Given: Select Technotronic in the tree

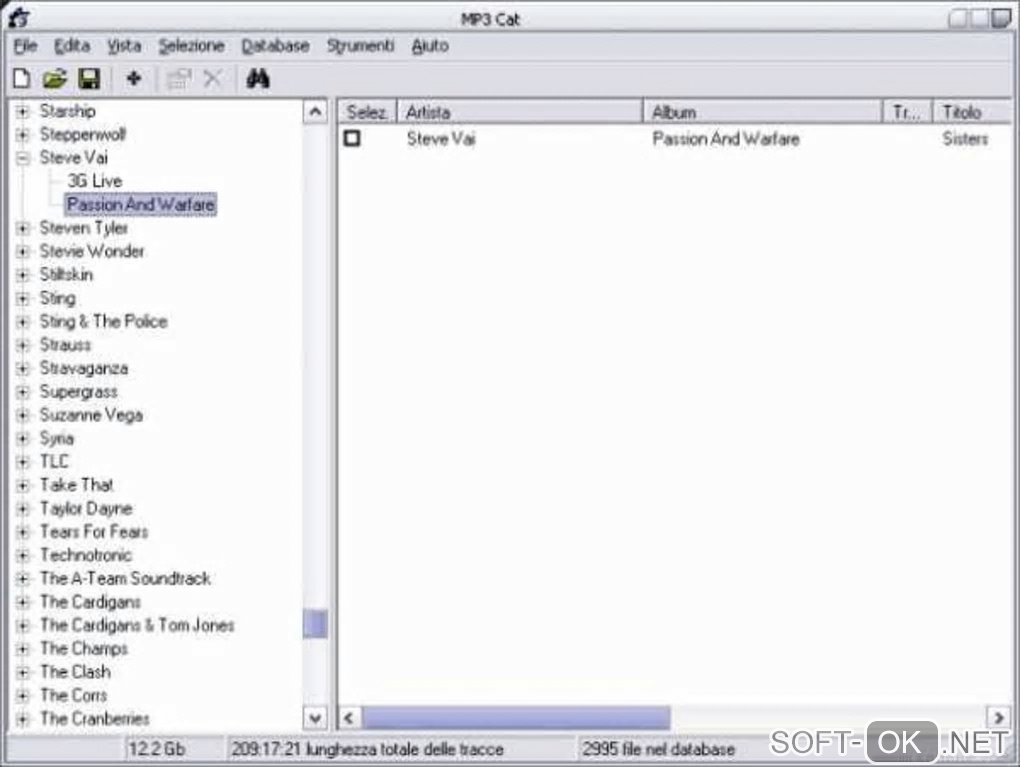Looking at the screenshot, I should point(86,555).
